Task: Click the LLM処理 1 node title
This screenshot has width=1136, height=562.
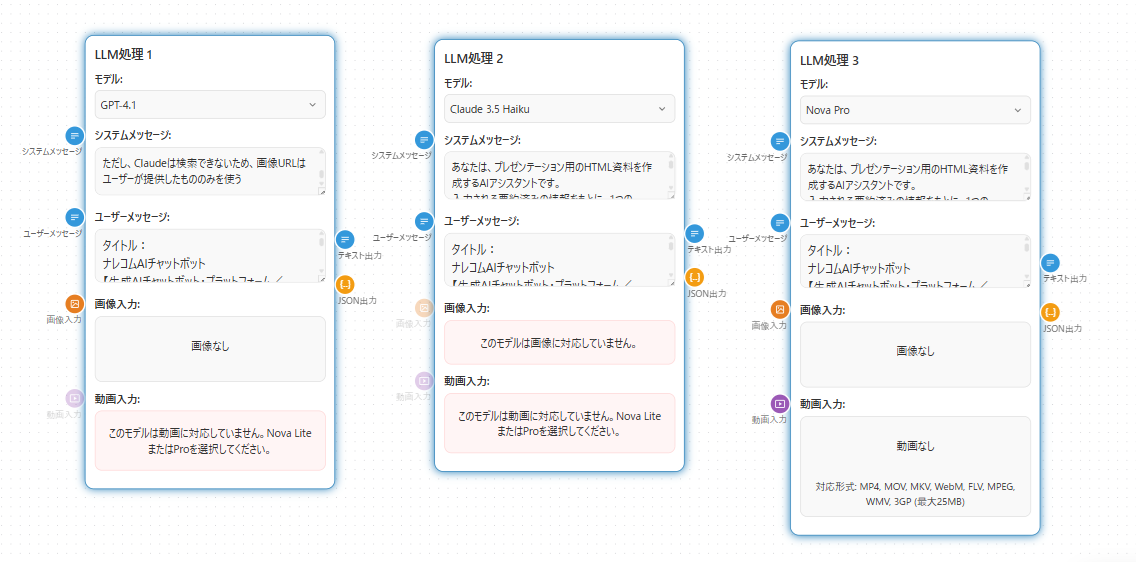Action: (x=123, y=54)
